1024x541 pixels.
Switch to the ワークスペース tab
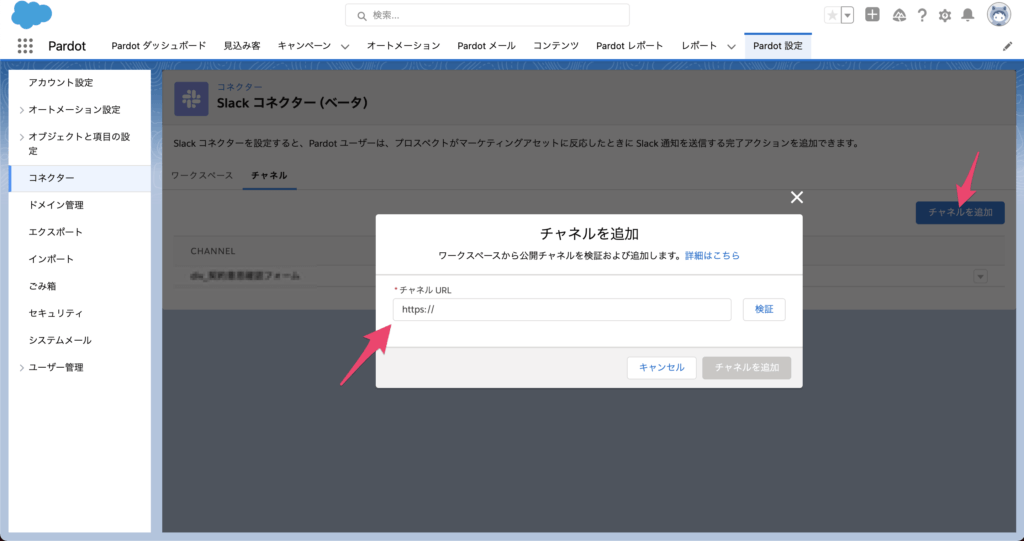pos(201,175)
